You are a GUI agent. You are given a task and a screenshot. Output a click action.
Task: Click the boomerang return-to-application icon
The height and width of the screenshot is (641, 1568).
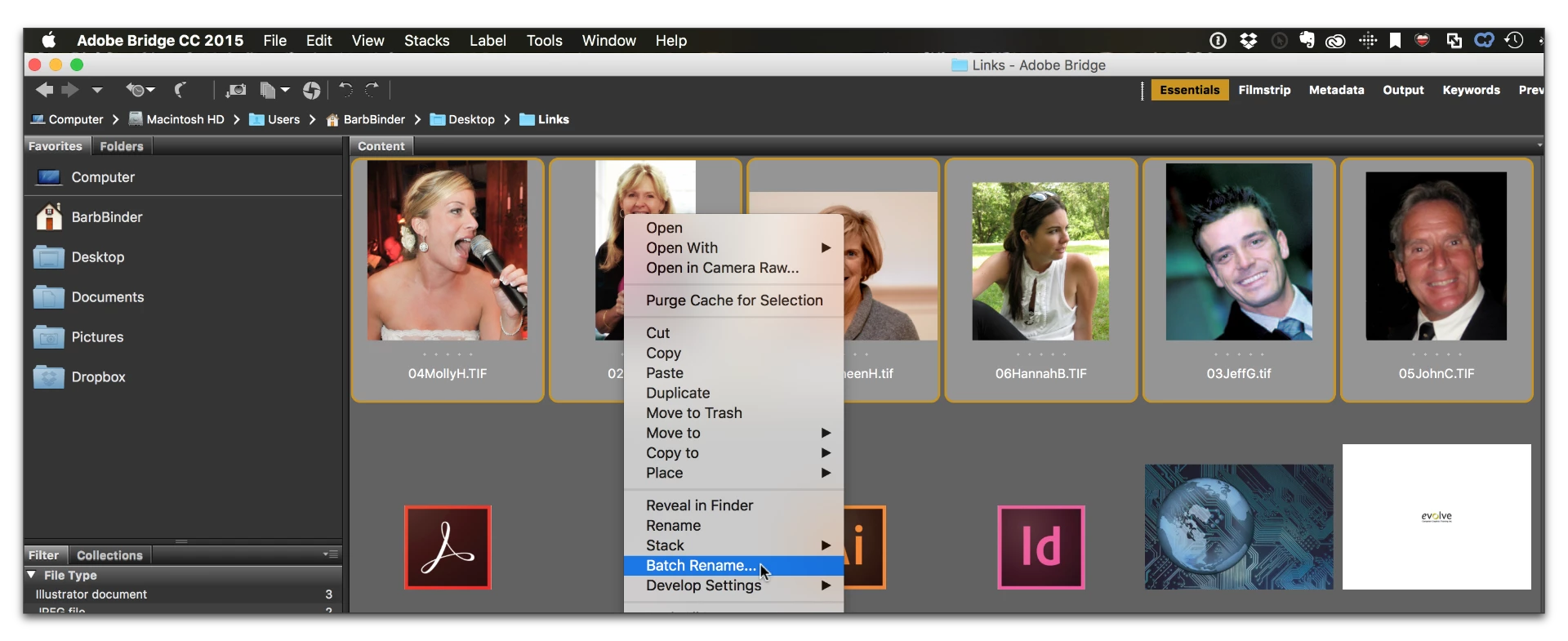point(180,90)
